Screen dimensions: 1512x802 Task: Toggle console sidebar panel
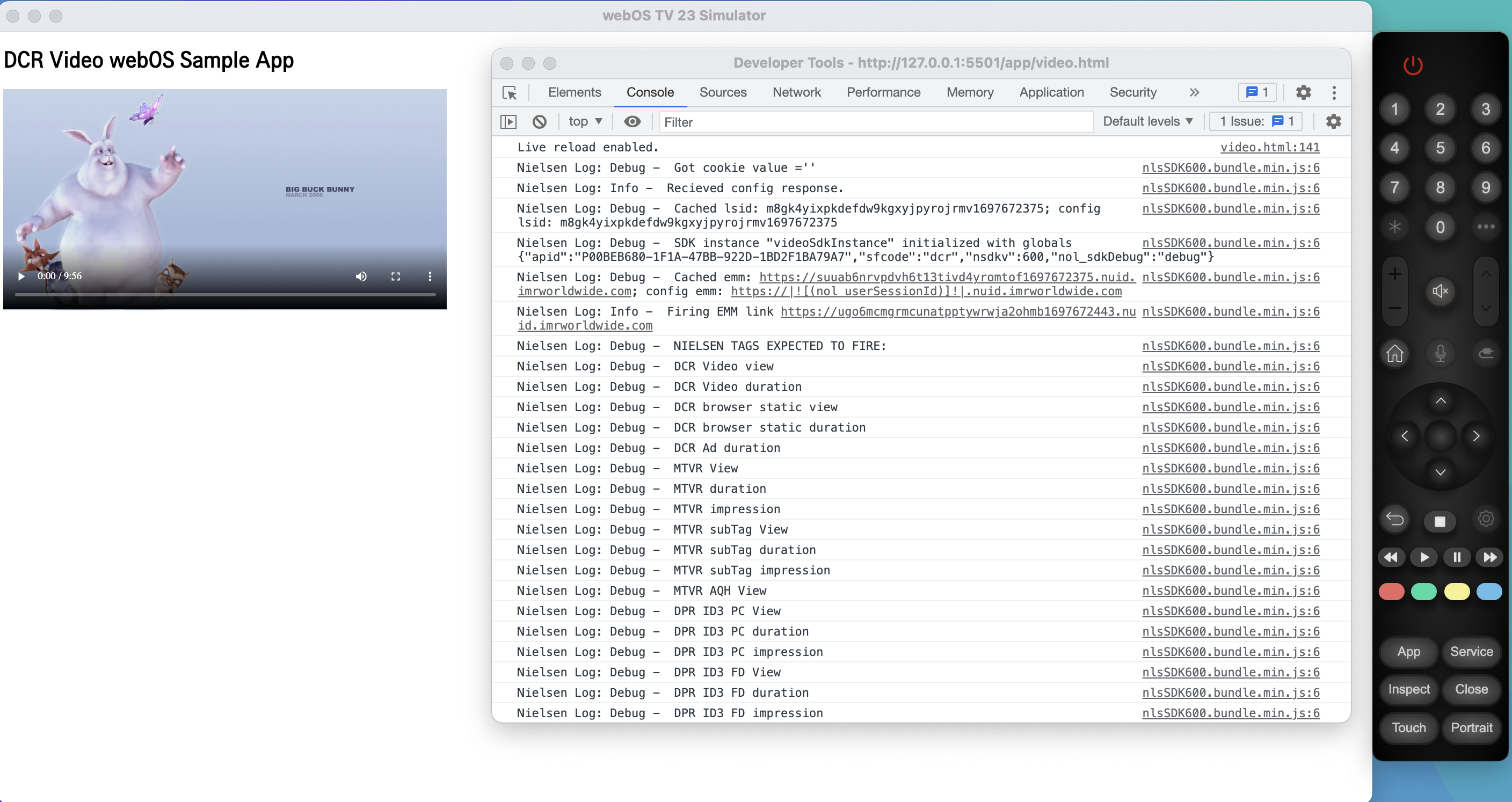(508, 122)
